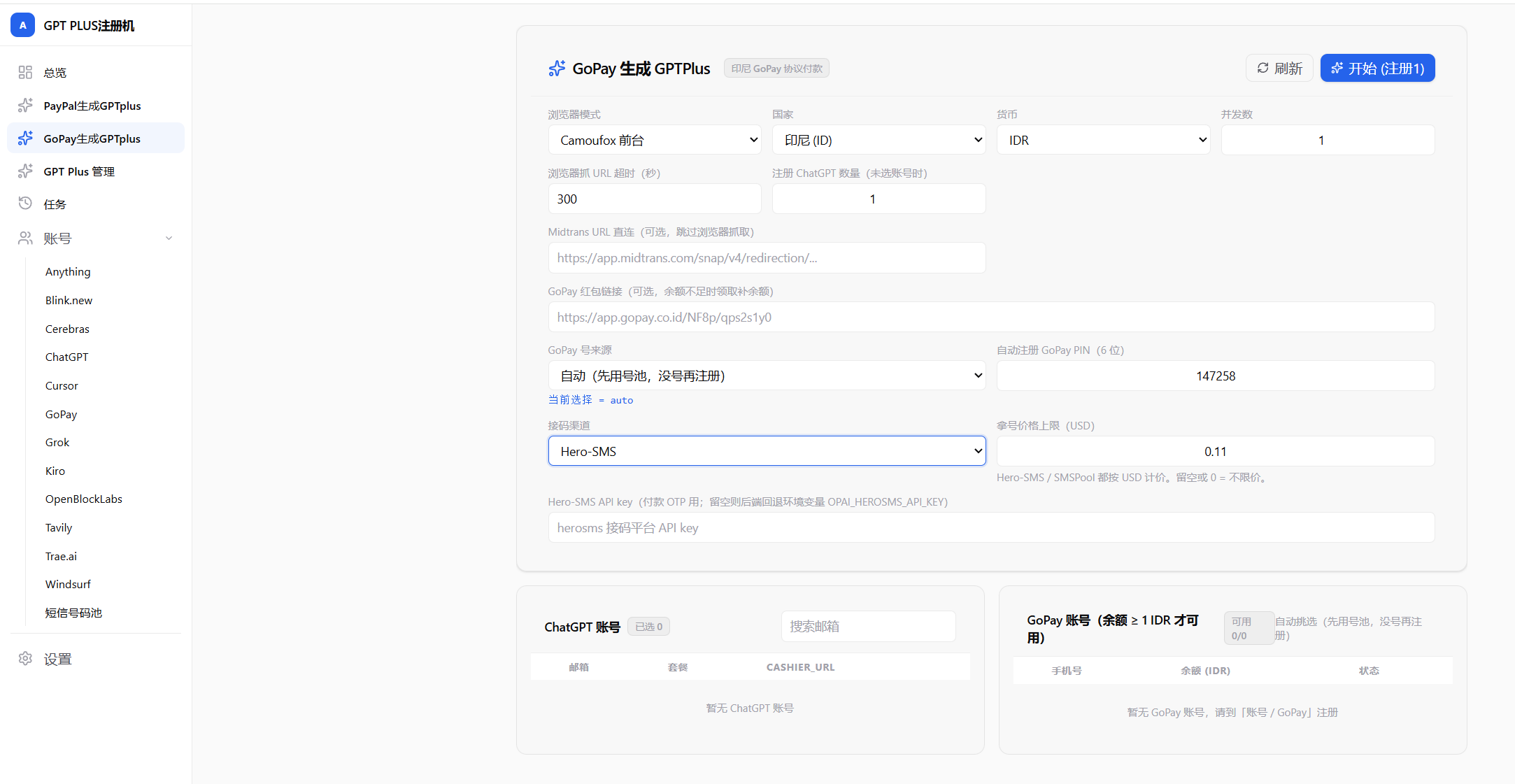Open 设置 page
The height and width of the screenshot is (784, 1515).
[x=96, y=659]
